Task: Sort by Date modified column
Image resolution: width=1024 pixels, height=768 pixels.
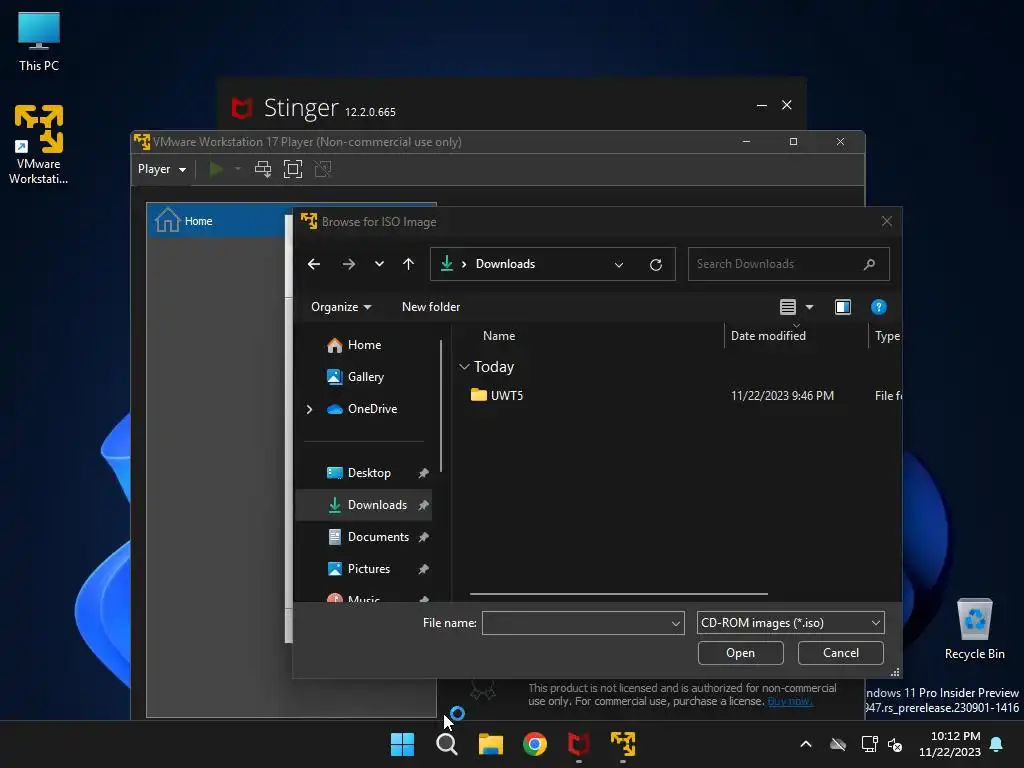Action: pos(768,336)
